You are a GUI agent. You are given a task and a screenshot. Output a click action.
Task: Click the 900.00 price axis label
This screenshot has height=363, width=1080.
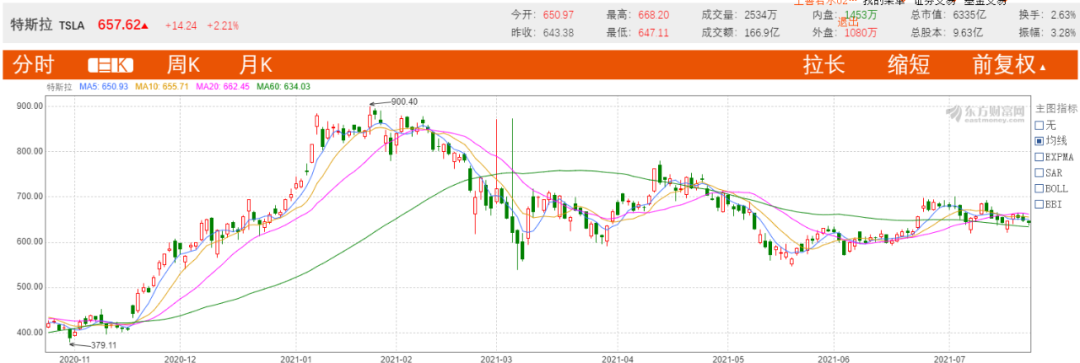30,106
